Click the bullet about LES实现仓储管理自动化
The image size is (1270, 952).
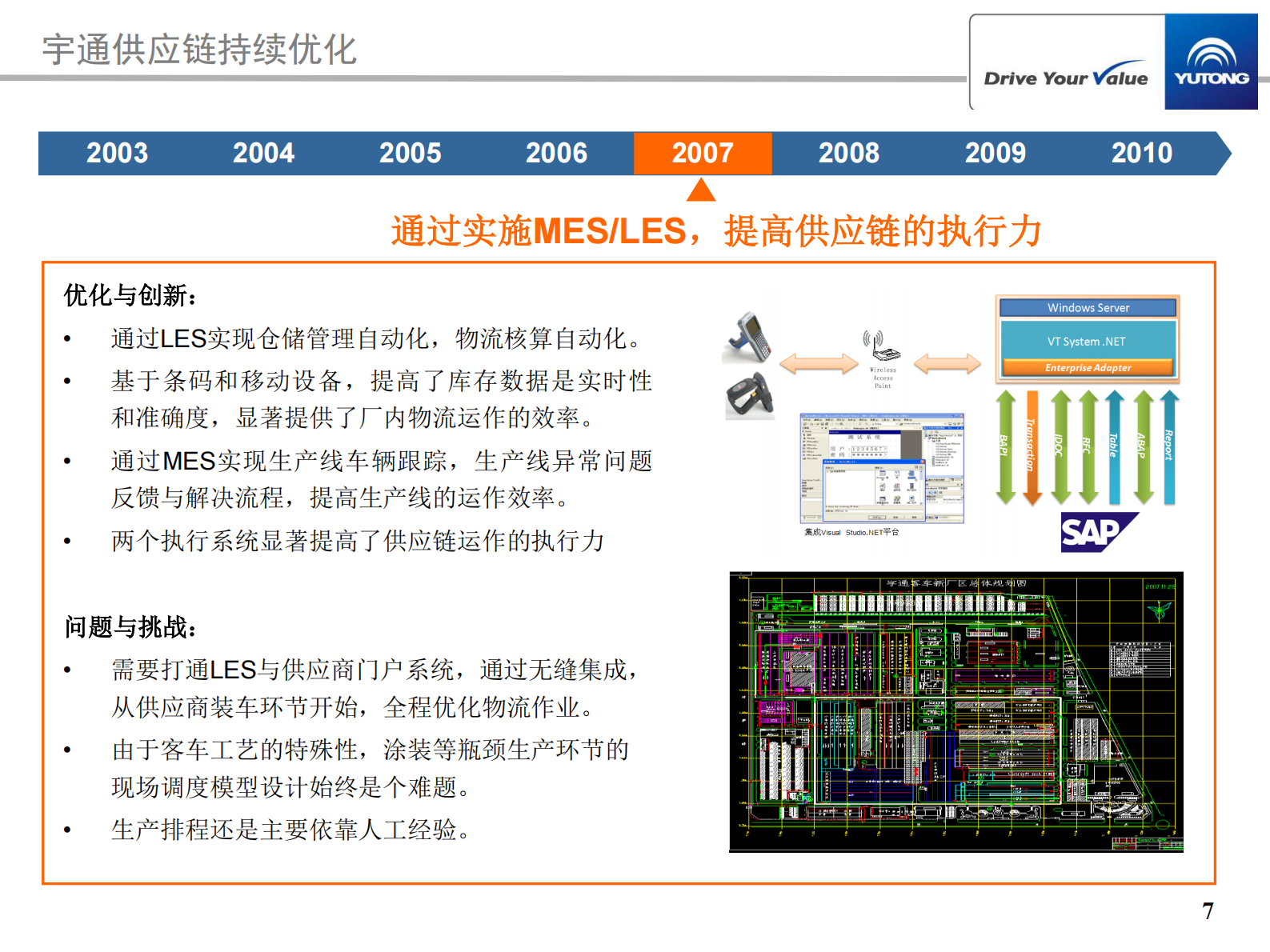[x=377, y=338]
